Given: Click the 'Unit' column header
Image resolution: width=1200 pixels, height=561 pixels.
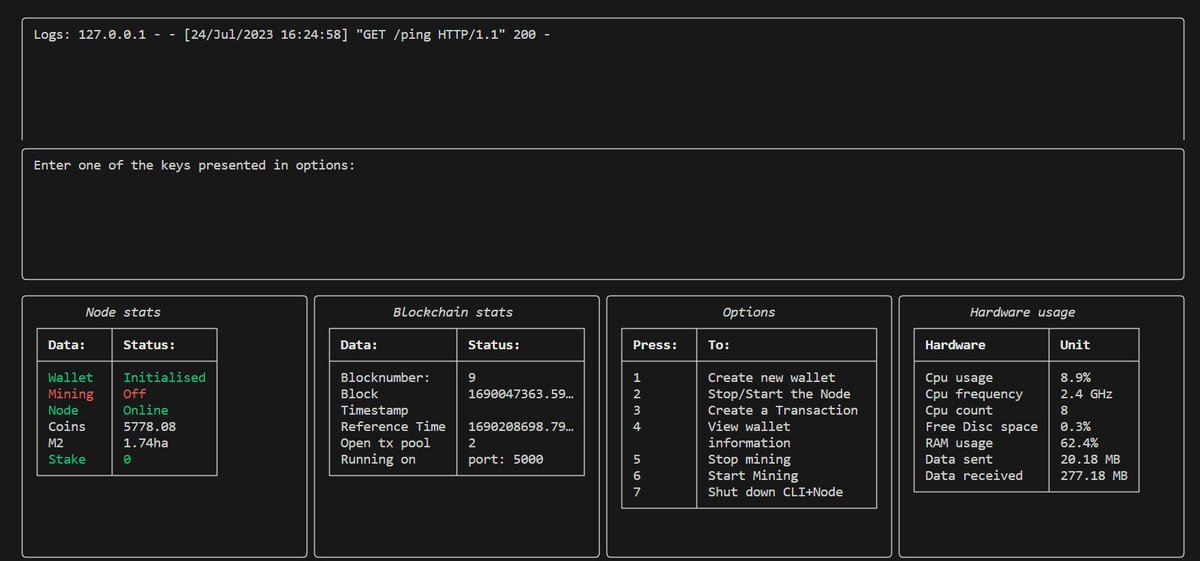Looking at the screenshot, I should [1075, 344].
